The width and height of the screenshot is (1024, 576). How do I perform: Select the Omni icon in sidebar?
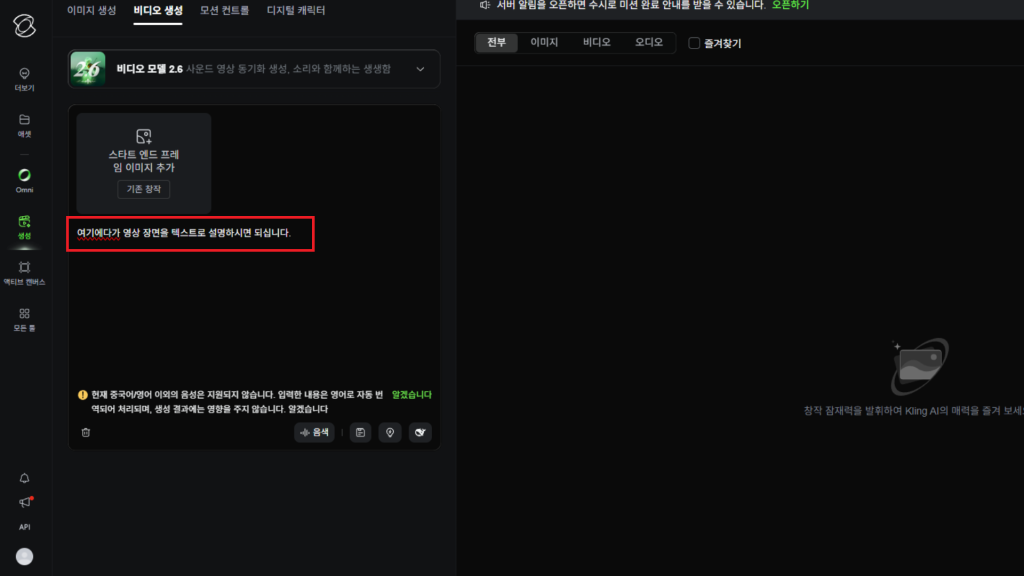click(x=24, y=178)
